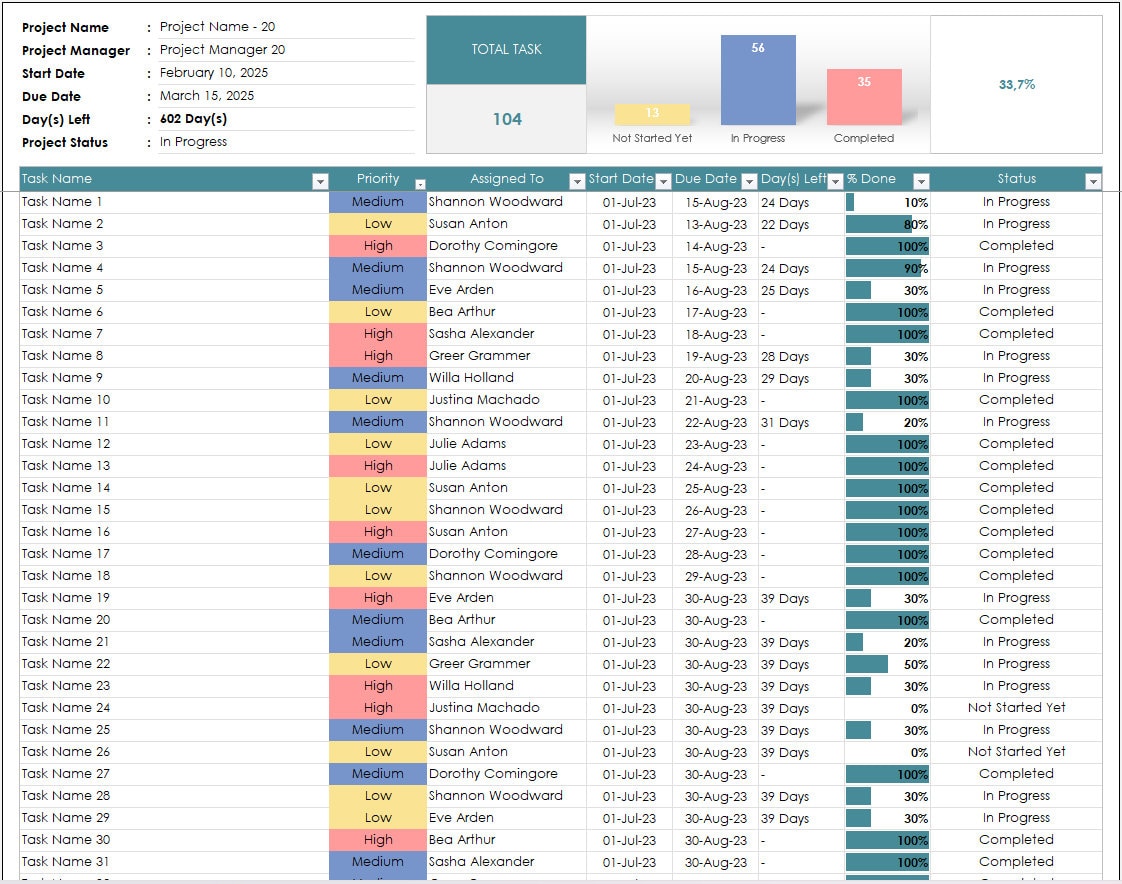Select Greer Grammer in Task Name 8 row
The height and width of the screenshot is (884, 1122).
click(x=507, y=356)
